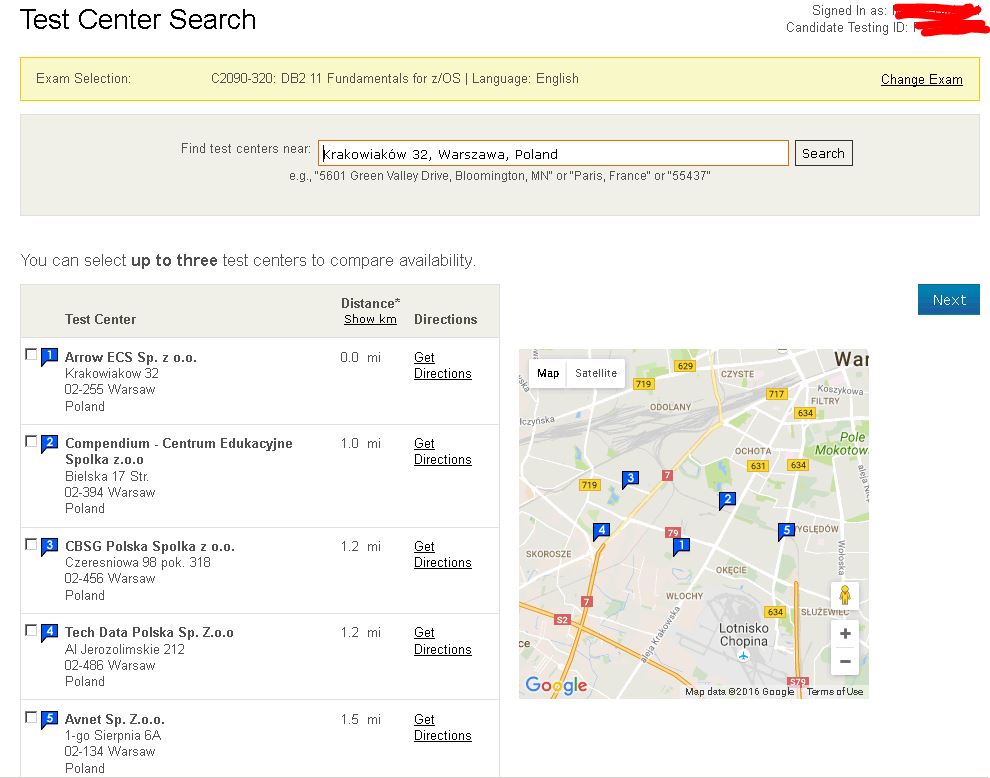Click the Lotnisko Chopina airport icon

pyautogui.click(x=743, y=656)
